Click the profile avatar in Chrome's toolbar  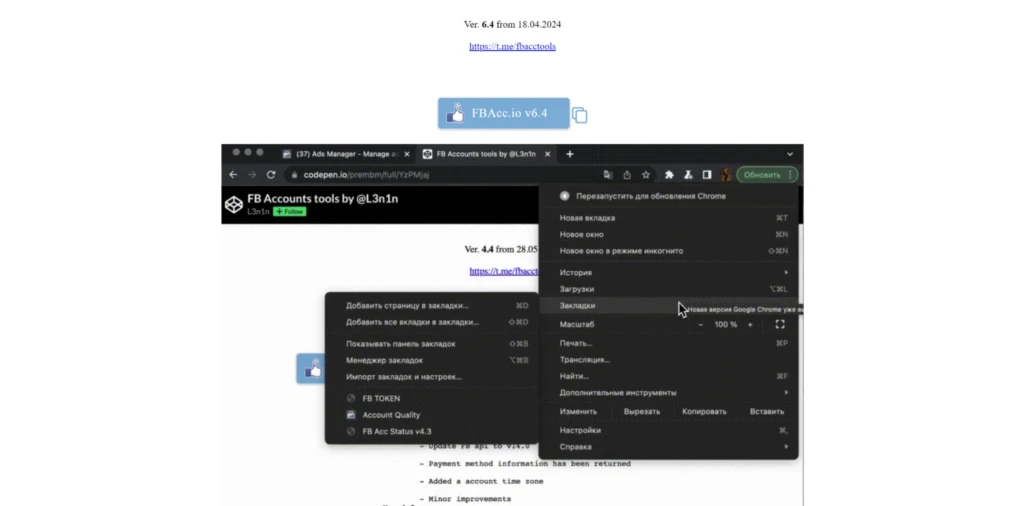coord(726,174)
